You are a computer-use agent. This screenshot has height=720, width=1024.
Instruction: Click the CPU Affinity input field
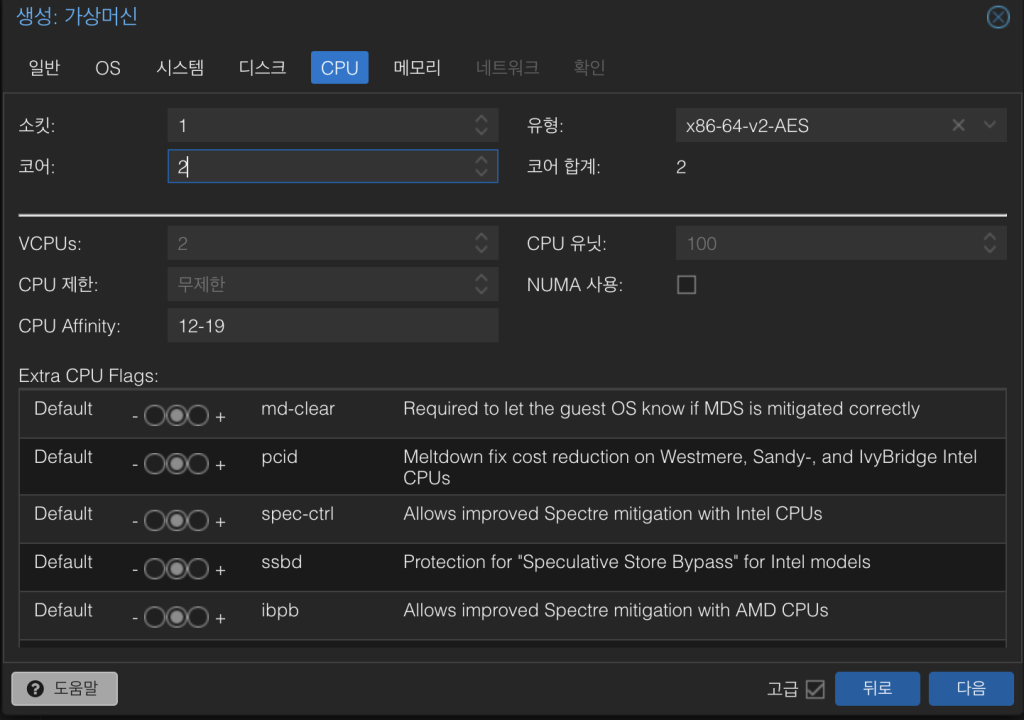tap(332, 325)
